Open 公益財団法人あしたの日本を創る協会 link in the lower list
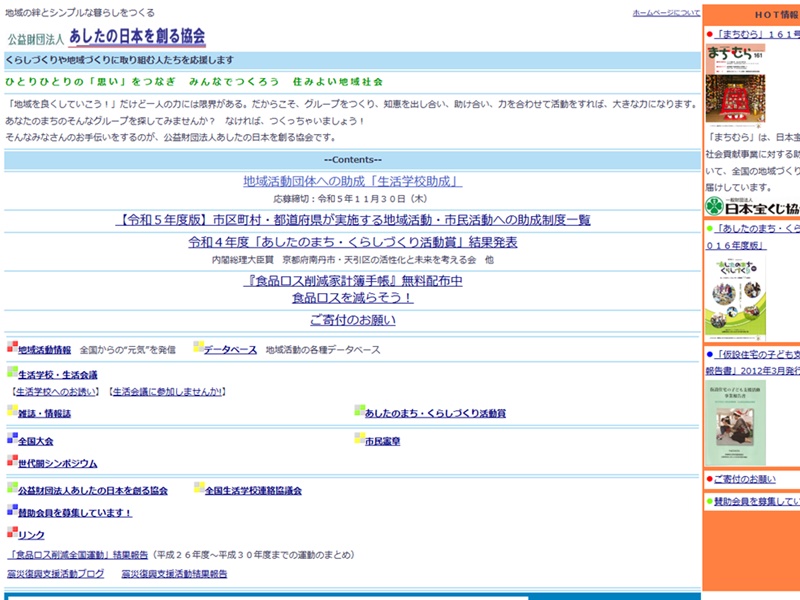 coord(93,491)
